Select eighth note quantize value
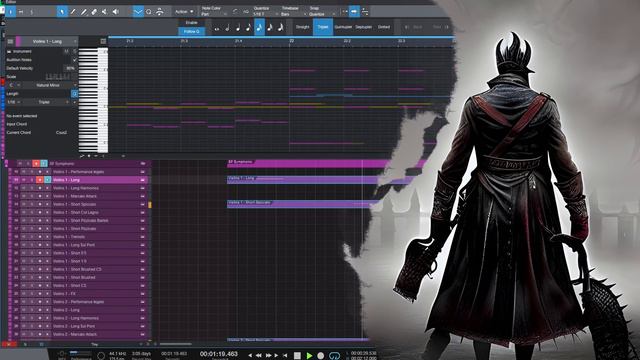 (249, 28)
